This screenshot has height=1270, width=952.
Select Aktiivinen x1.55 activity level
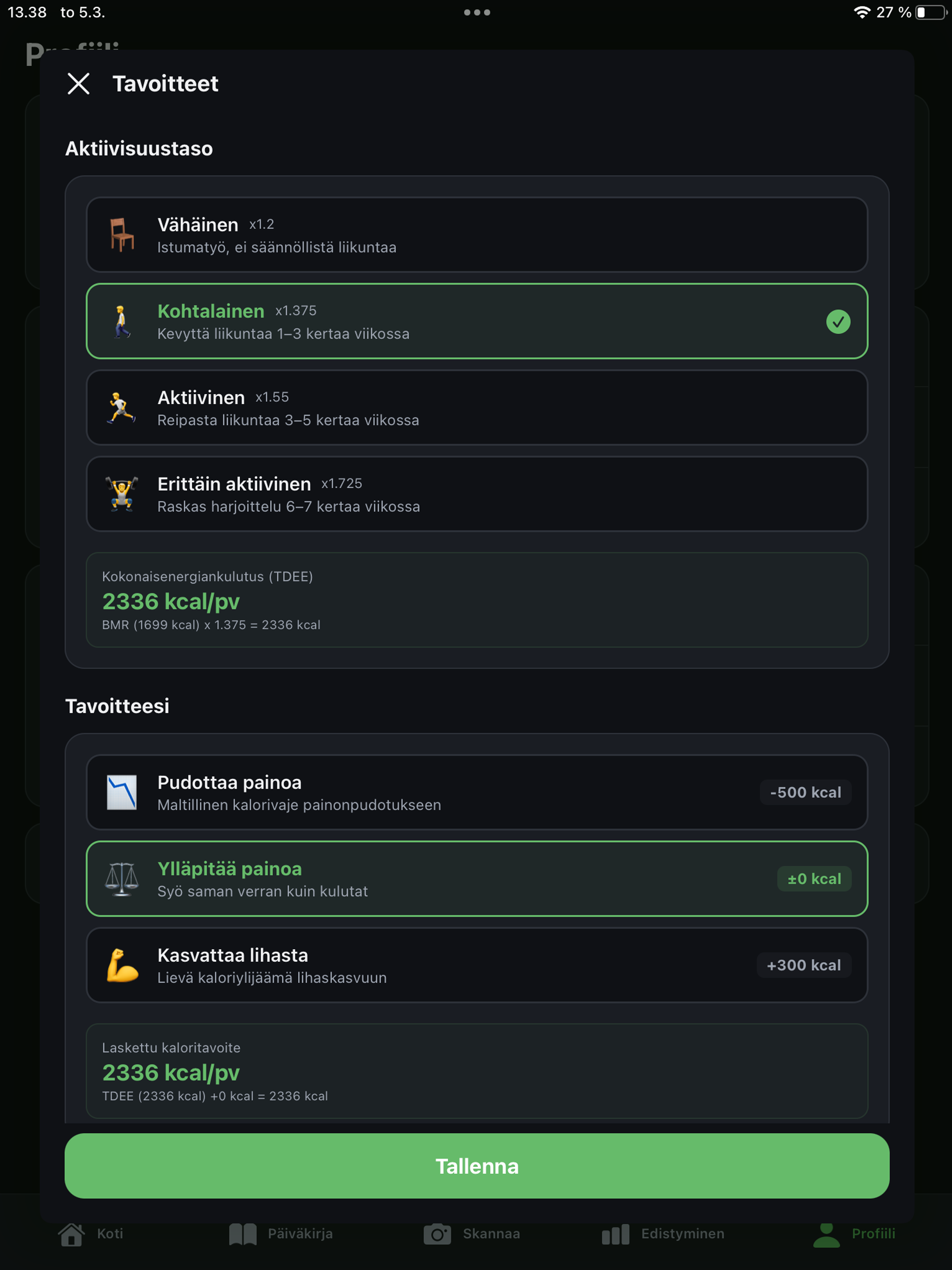pyautogui.click(x=477, y=407)
